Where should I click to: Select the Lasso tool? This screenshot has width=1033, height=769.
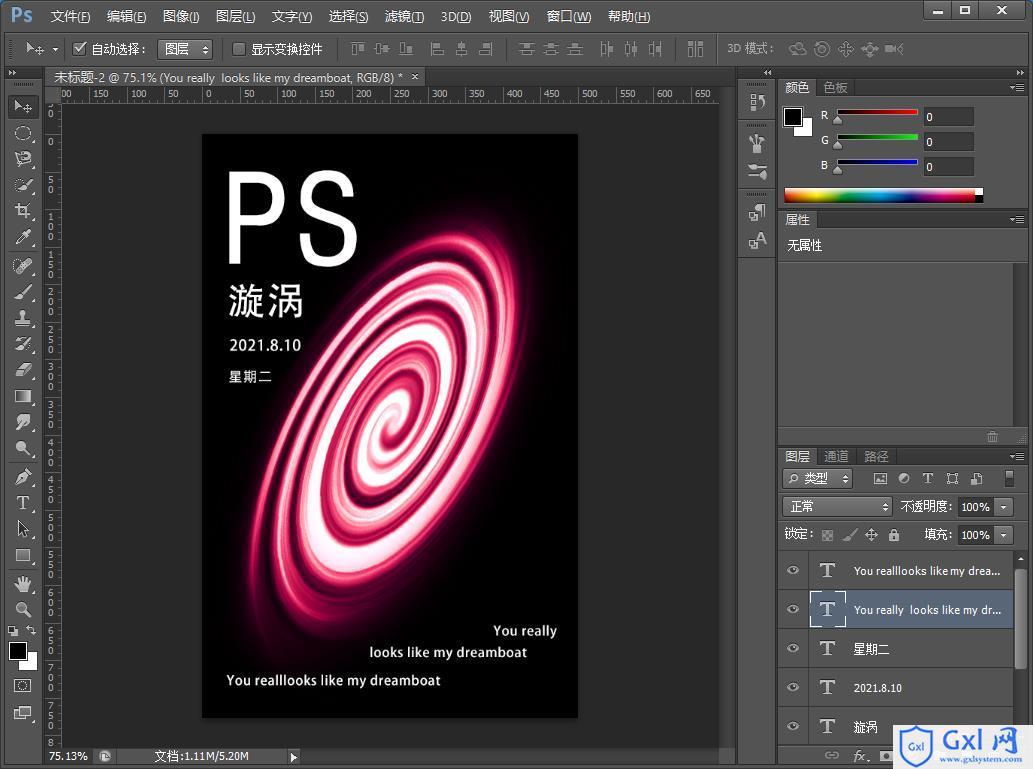(x=23, y=159)
